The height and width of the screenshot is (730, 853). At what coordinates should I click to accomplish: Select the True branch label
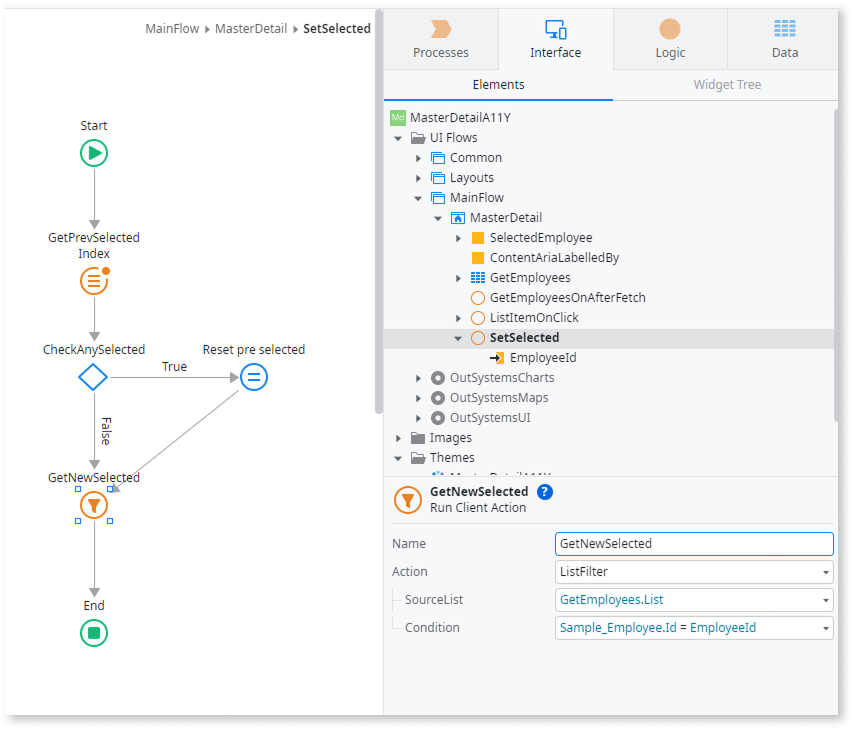pyautogui.click(x=174, y=367)
